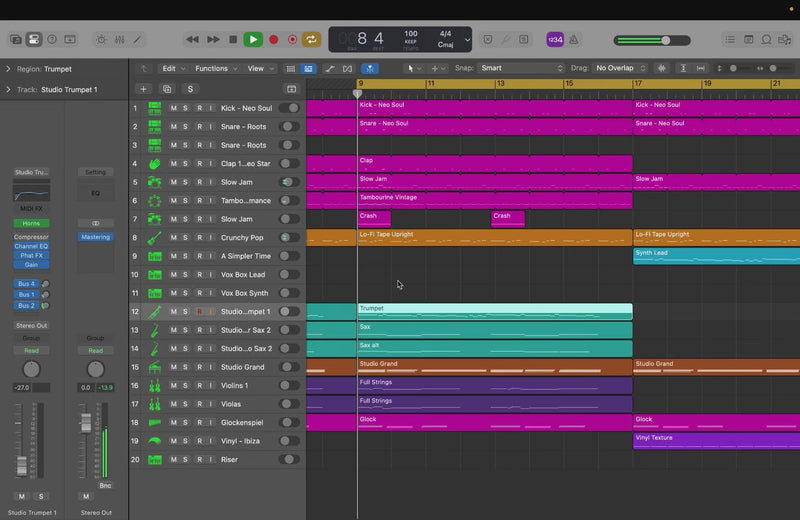The width and height of the screenshot is (800, 520).
Task: Open the Functions menu
Action: [215, 69]
